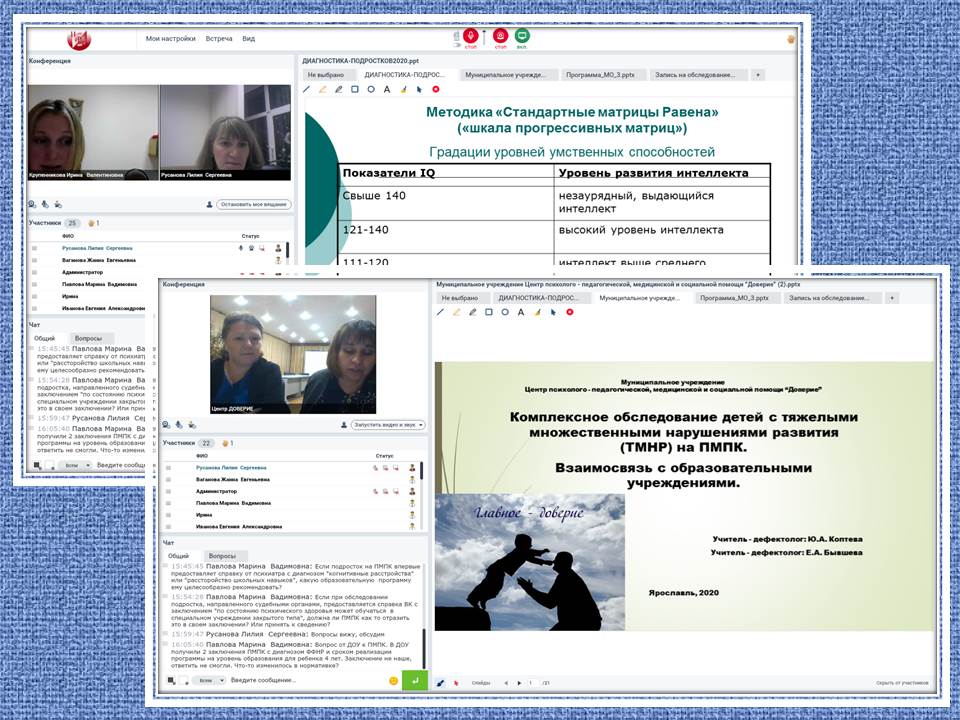This screenshot has width=960, height=720.
Task: Switch to Не выбрано tab in front window
Action: [x=460, y=298]
